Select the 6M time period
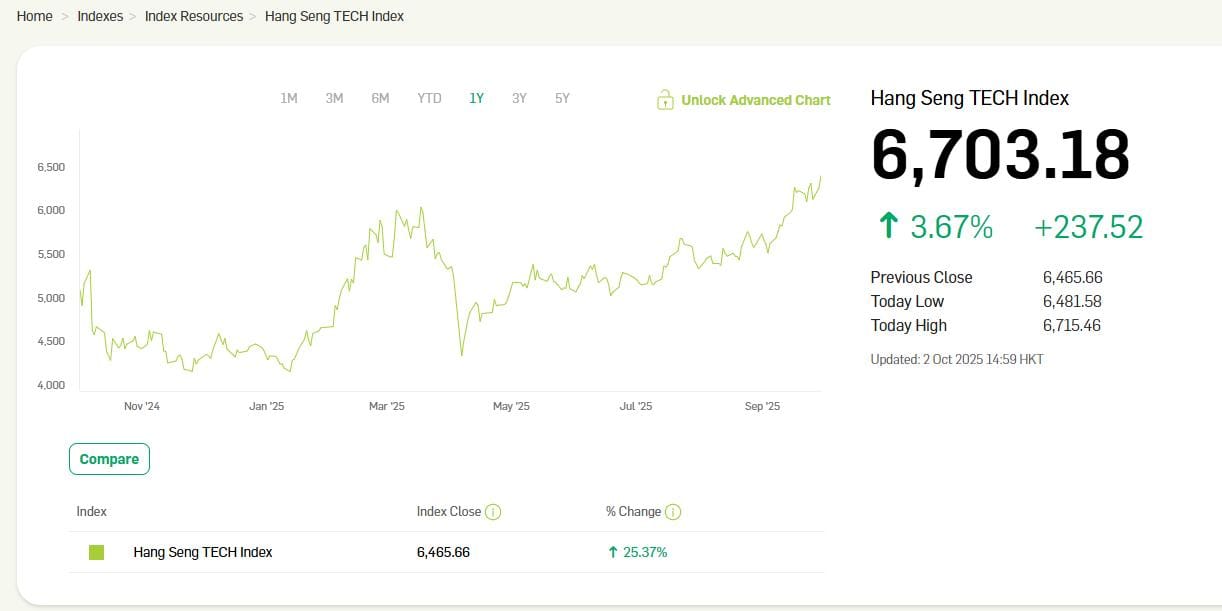 pos(380,98)
